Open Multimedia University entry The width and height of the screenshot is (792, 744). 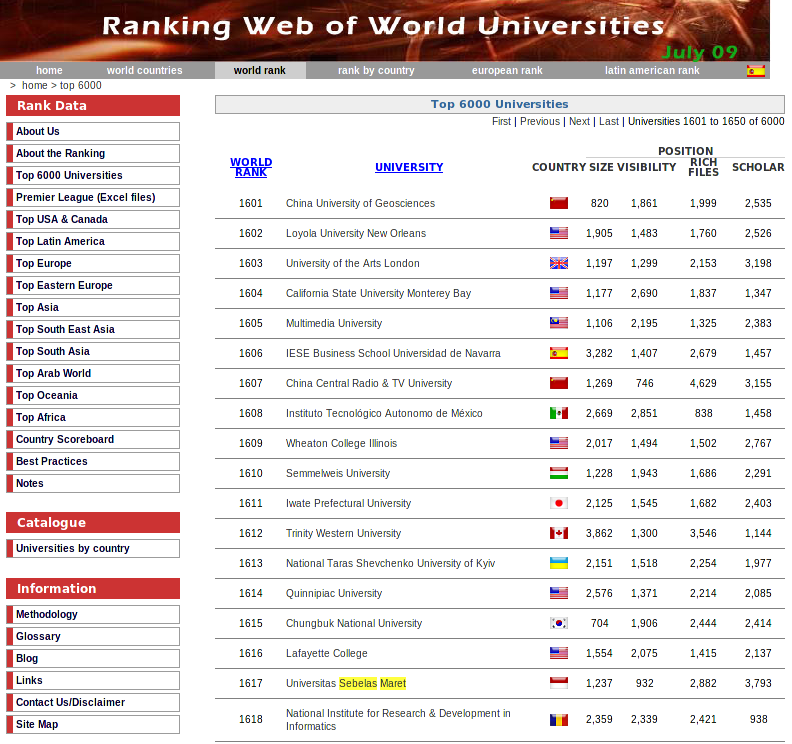coord(334,323)
